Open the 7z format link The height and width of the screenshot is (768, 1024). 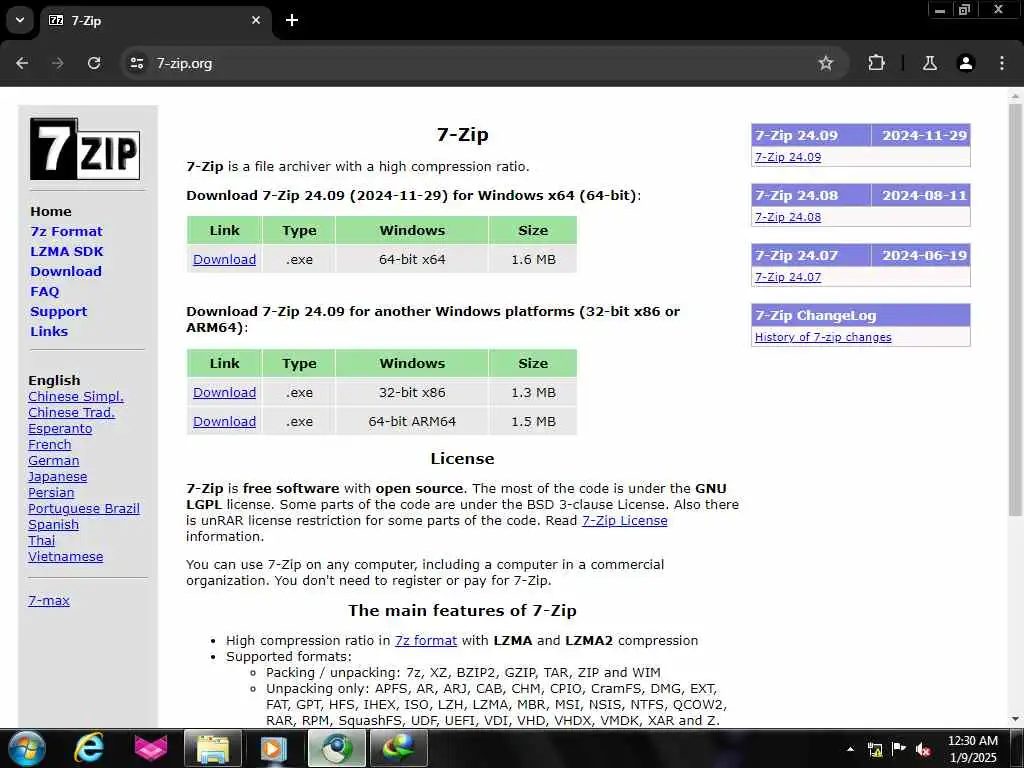tap(426, 641)
